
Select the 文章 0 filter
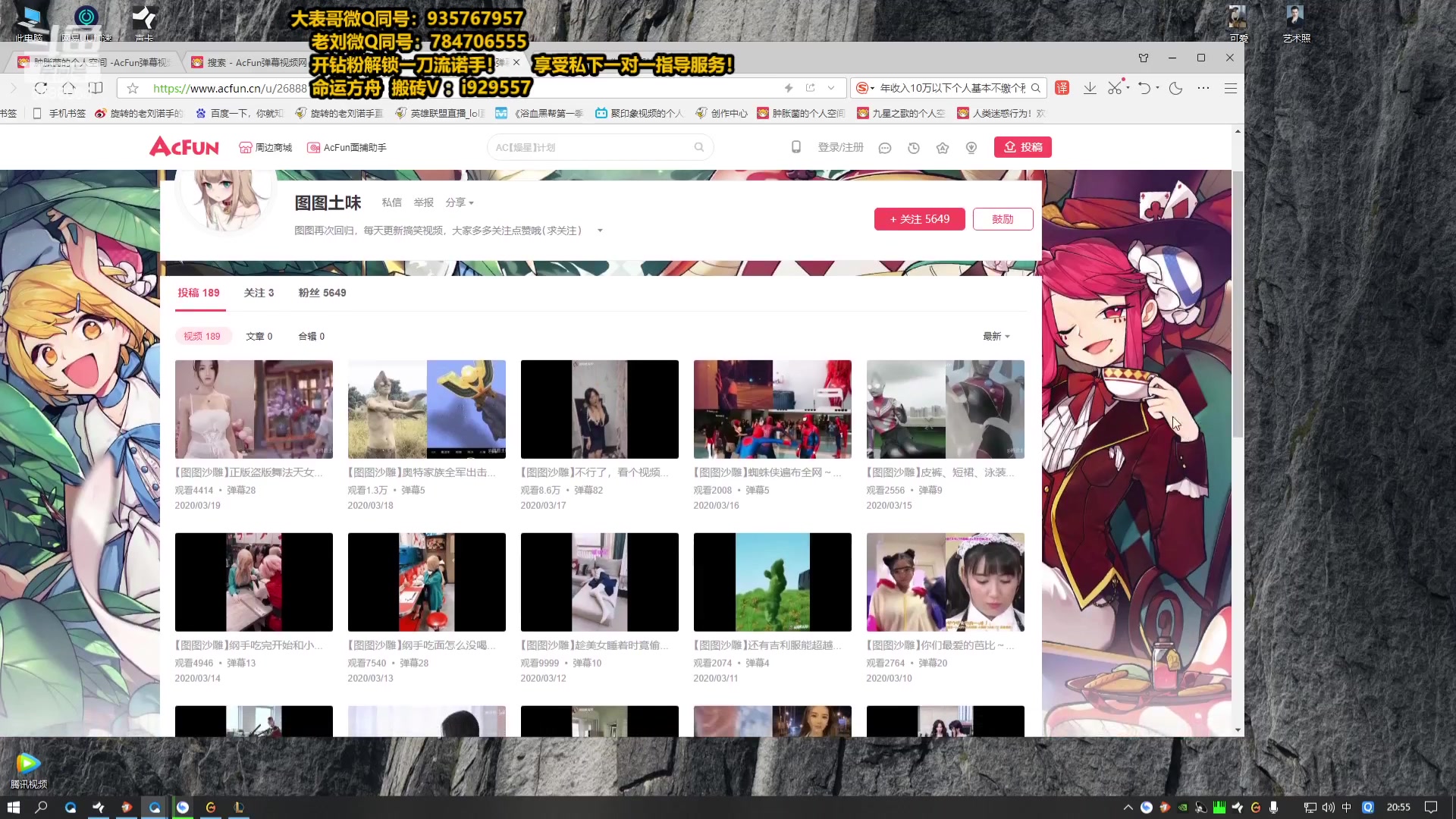259,336
